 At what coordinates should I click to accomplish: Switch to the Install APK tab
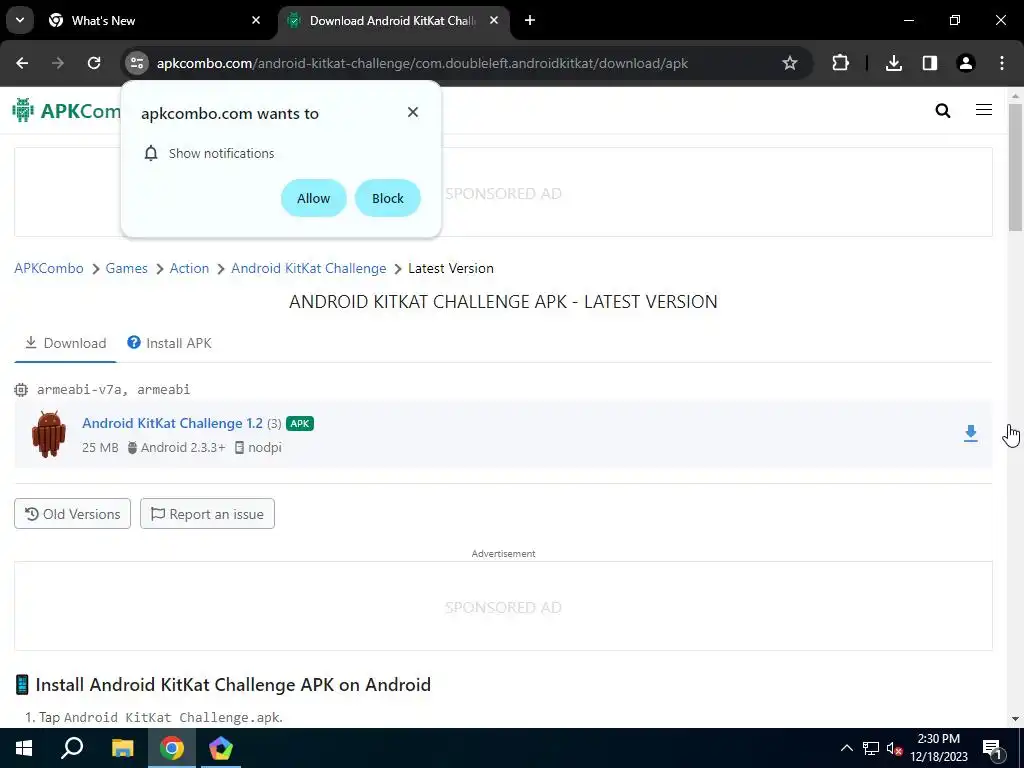(x=169, y=343)
